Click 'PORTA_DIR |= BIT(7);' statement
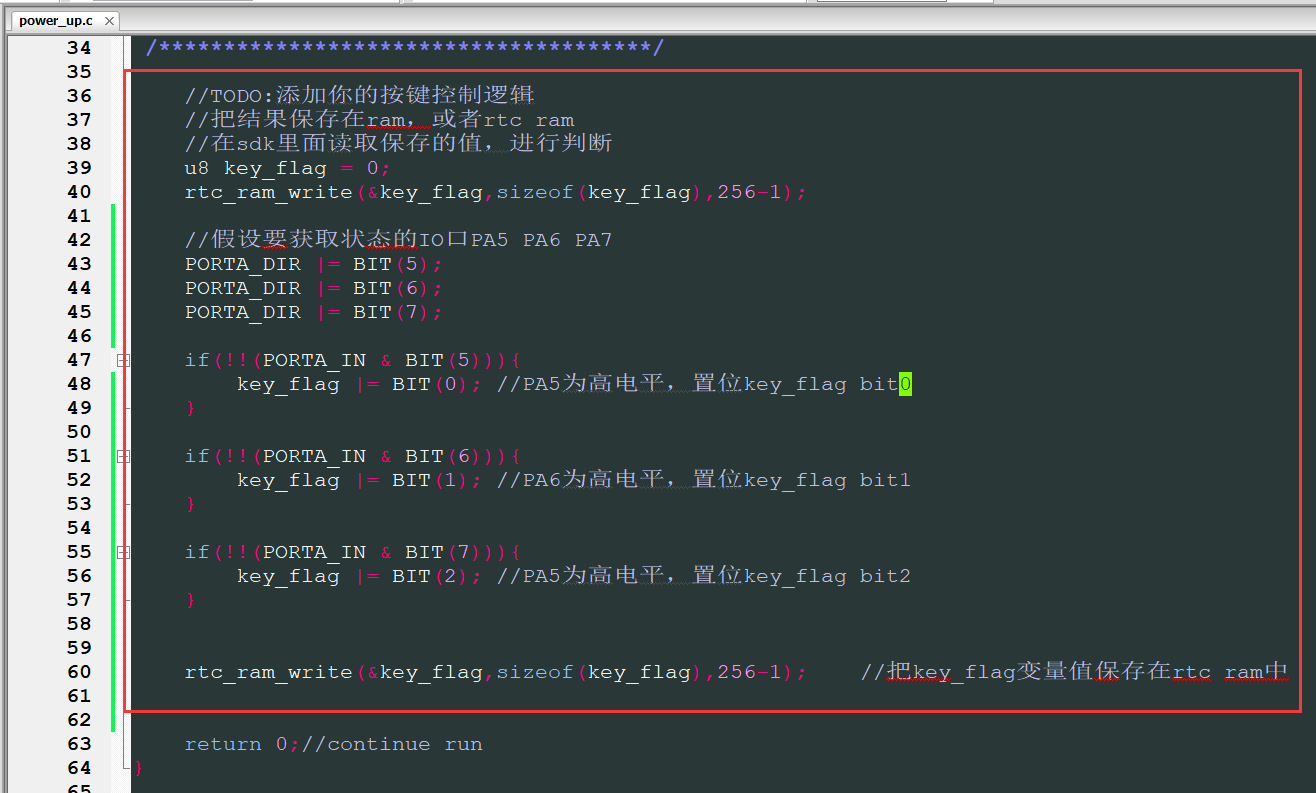This screenshot has width=1316, height=793. pyautogui.click(x=313, y=312)
